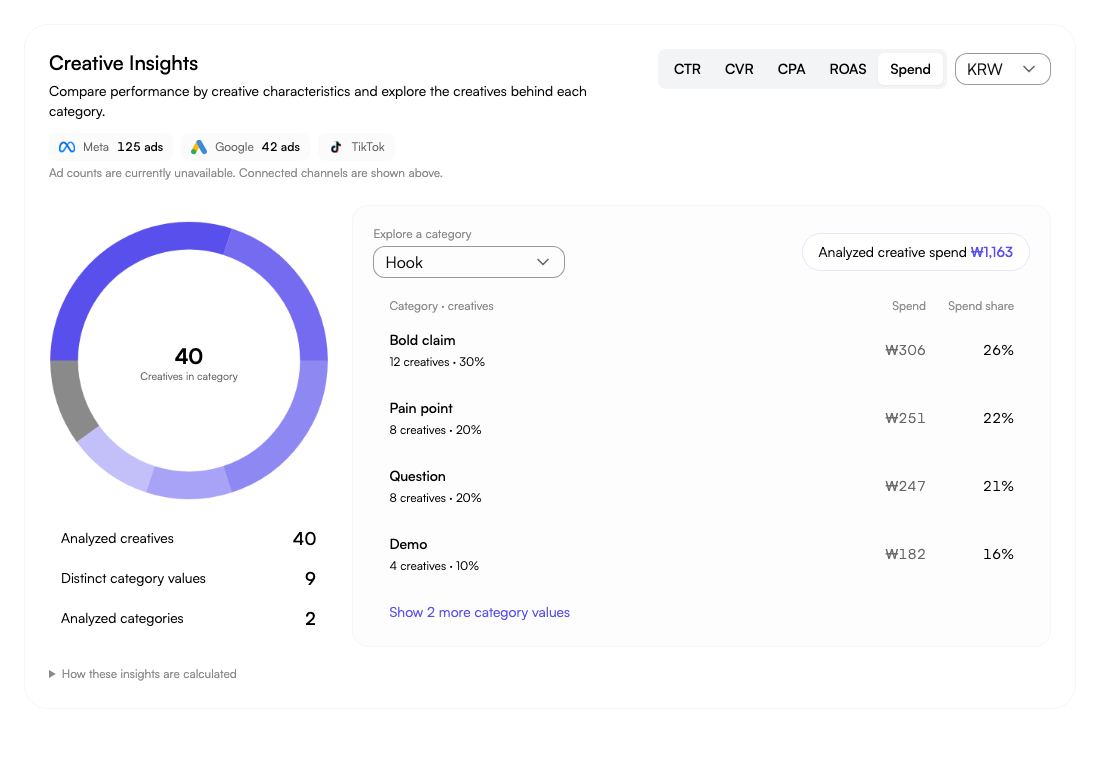
Task: Click the 26% spend share
Action: (x=998, y=350)
